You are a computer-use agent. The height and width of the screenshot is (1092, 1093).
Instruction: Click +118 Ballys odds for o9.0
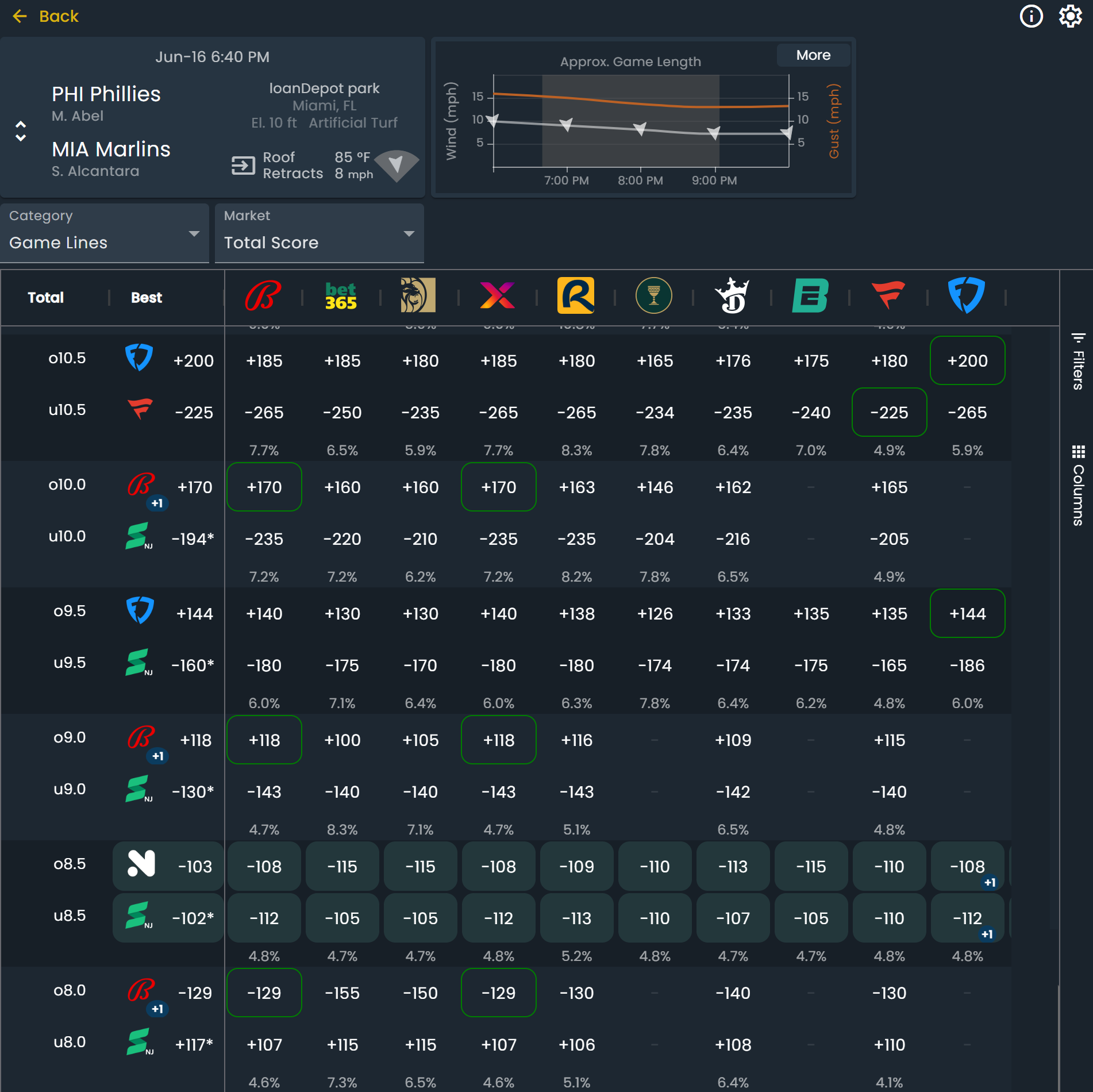click(264, 740)
